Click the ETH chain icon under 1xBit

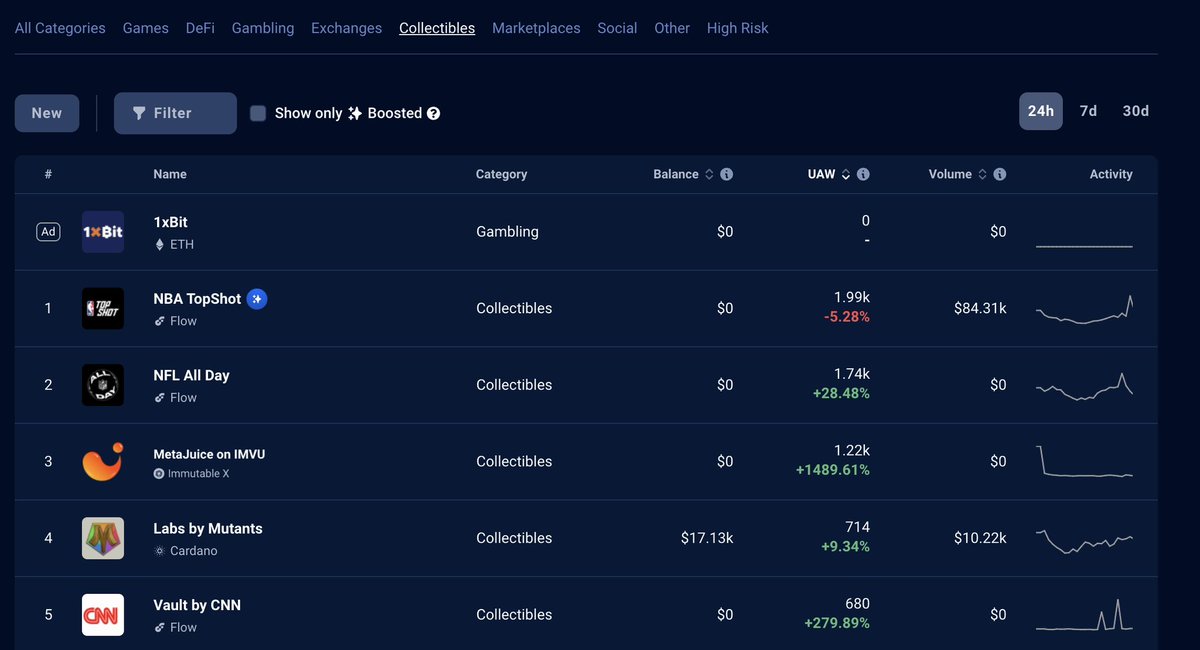click(x=159, y=245)
